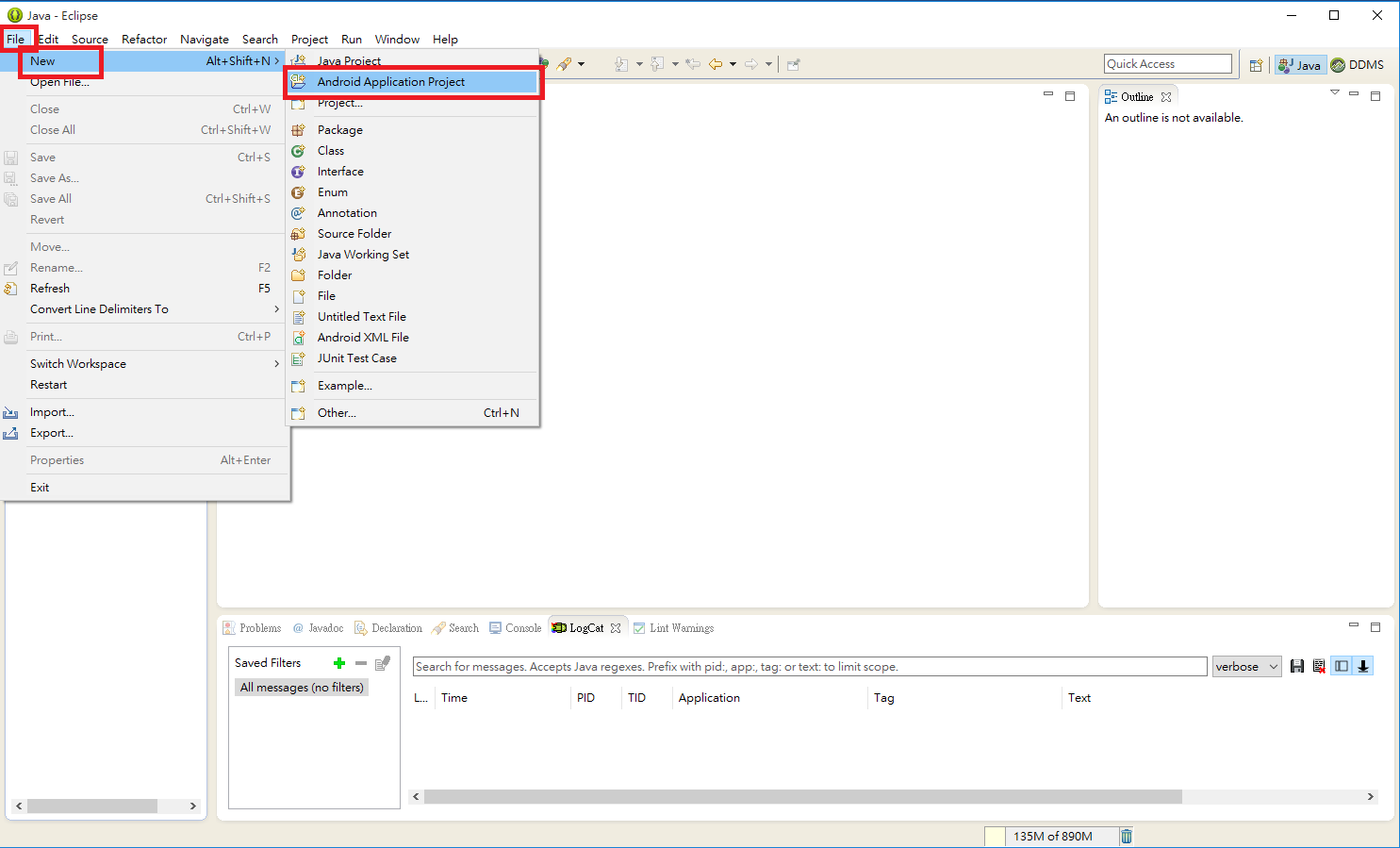This screenshot has height=848, width=1400.
Task: Edit the selected LogCat filter icon
Action: point(382,663)
